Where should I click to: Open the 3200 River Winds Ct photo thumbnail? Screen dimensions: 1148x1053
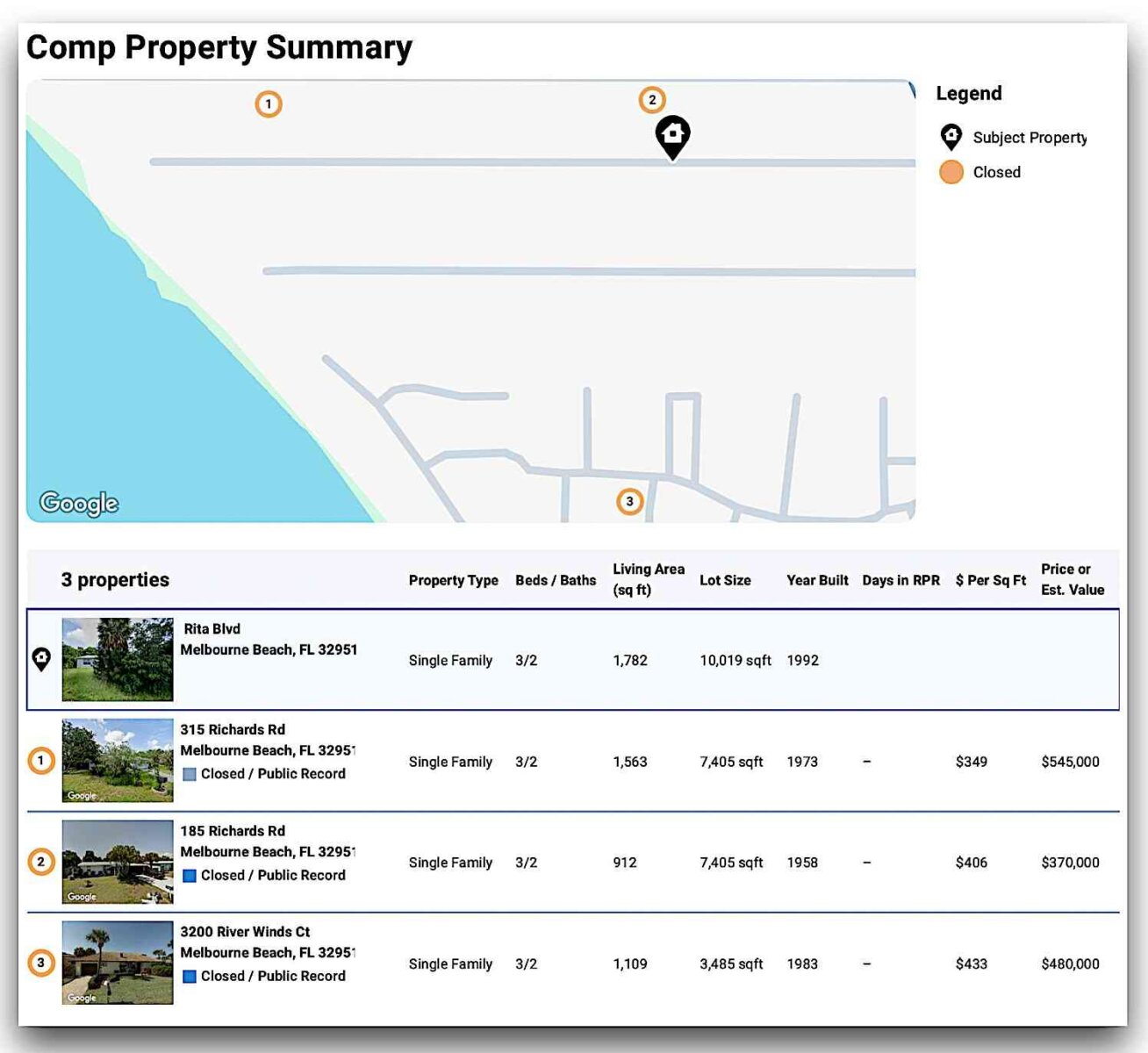point(118,963)
